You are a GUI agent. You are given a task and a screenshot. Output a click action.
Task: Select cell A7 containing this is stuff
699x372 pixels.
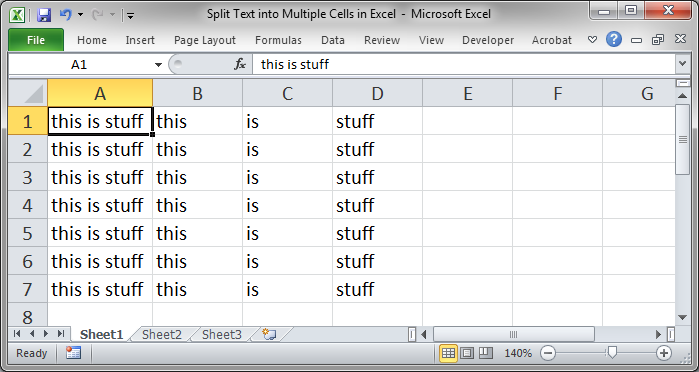click(x=100, y=289)
